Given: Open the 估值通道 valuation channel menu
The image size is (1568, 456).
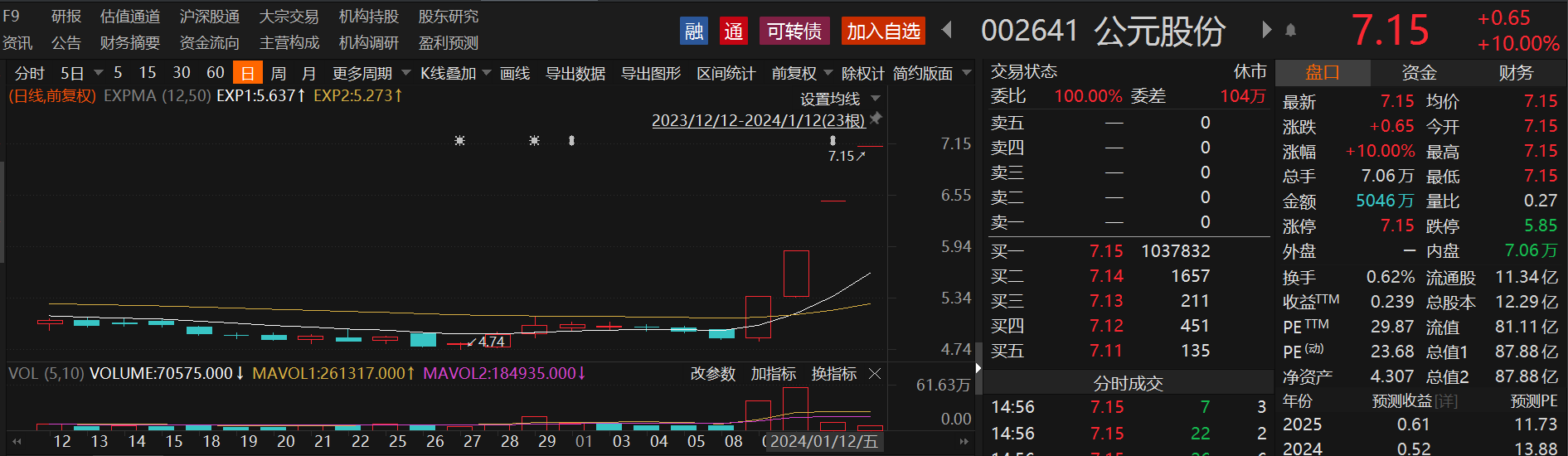Looking at the screenshot, I should click(x=130, y=17).
